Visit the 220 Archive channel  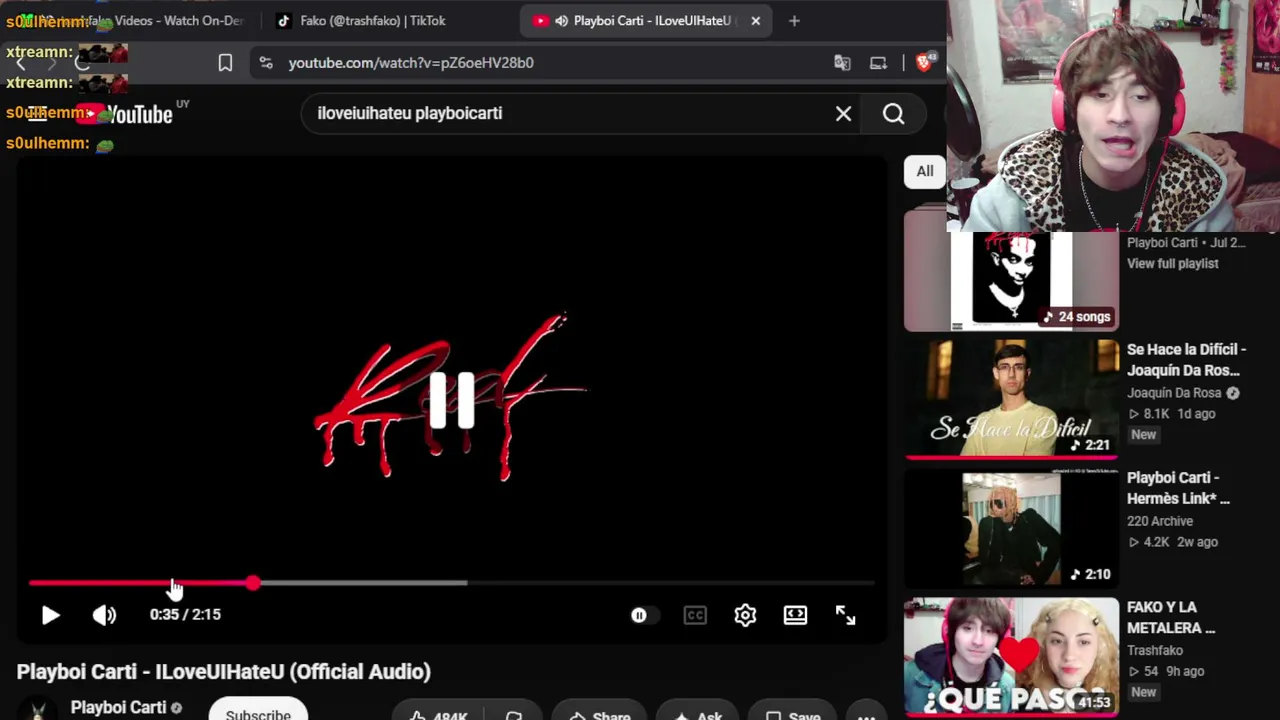[x=1160, y=522]
